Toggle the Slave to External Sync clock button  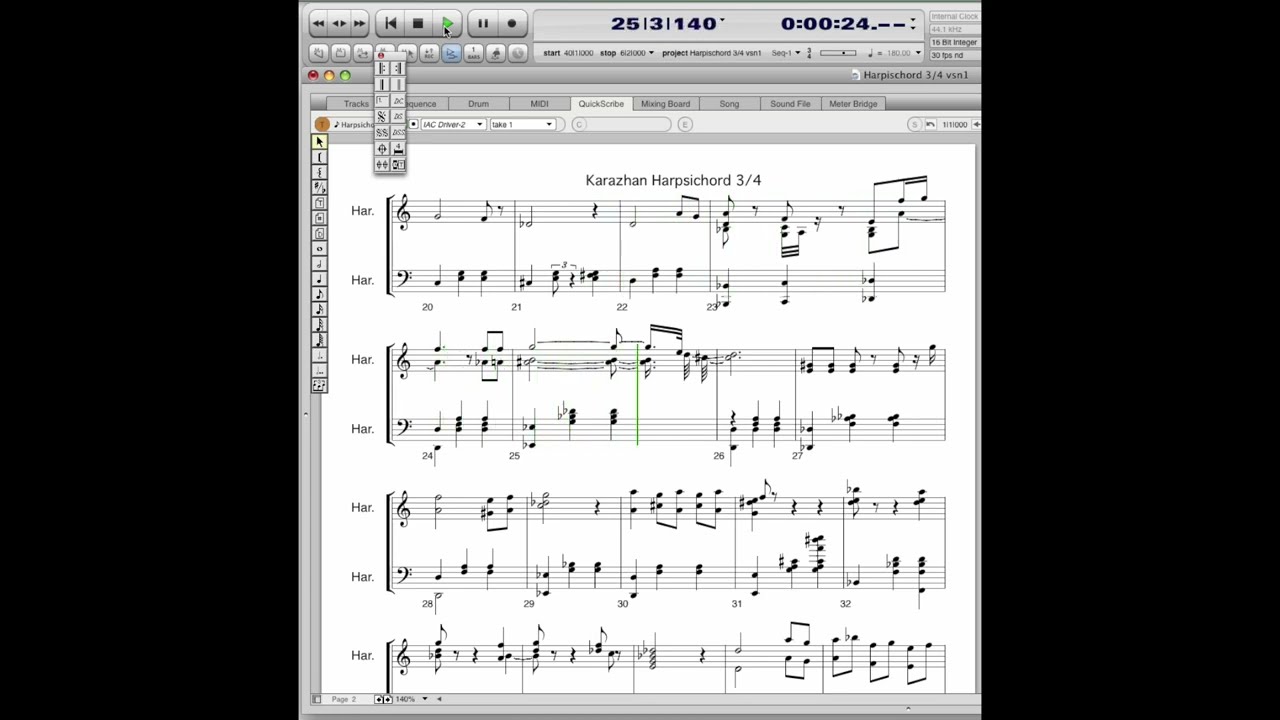518,53
